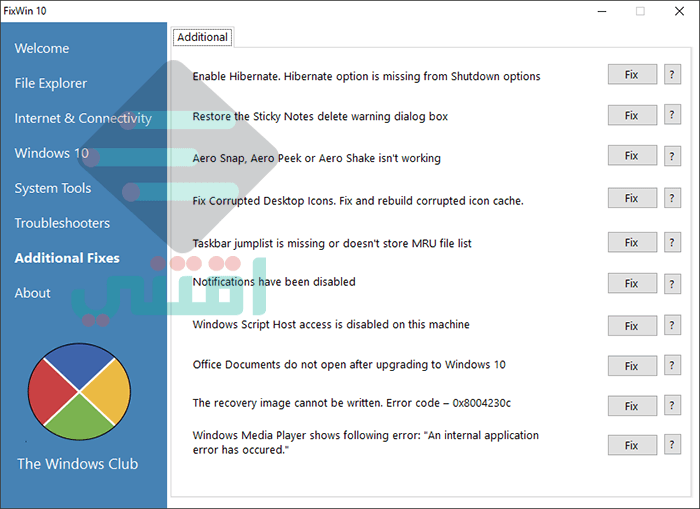The image size is (700, 509).
Task: Open Windows 10 fixes section
Action: [x=52, y=153]
